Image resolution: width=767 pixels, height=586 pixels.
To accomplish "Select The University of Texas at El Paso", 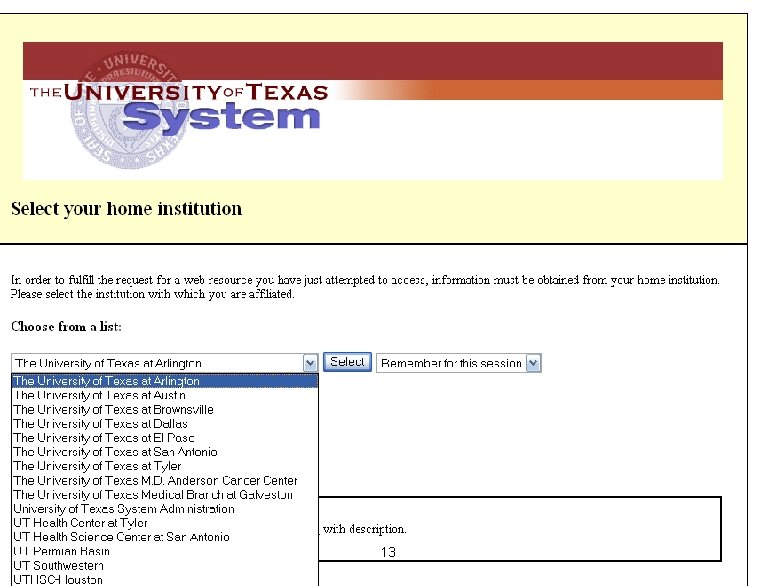I will tap(165, 437).
